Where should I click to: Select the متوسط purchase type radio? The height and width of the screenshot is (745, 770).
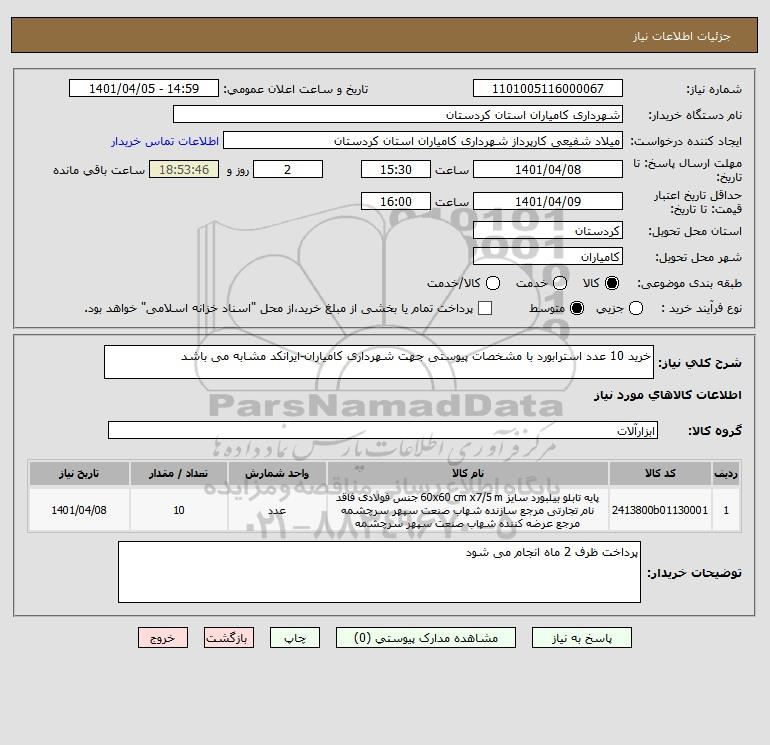pyautogui.click(x=577, y=308)
